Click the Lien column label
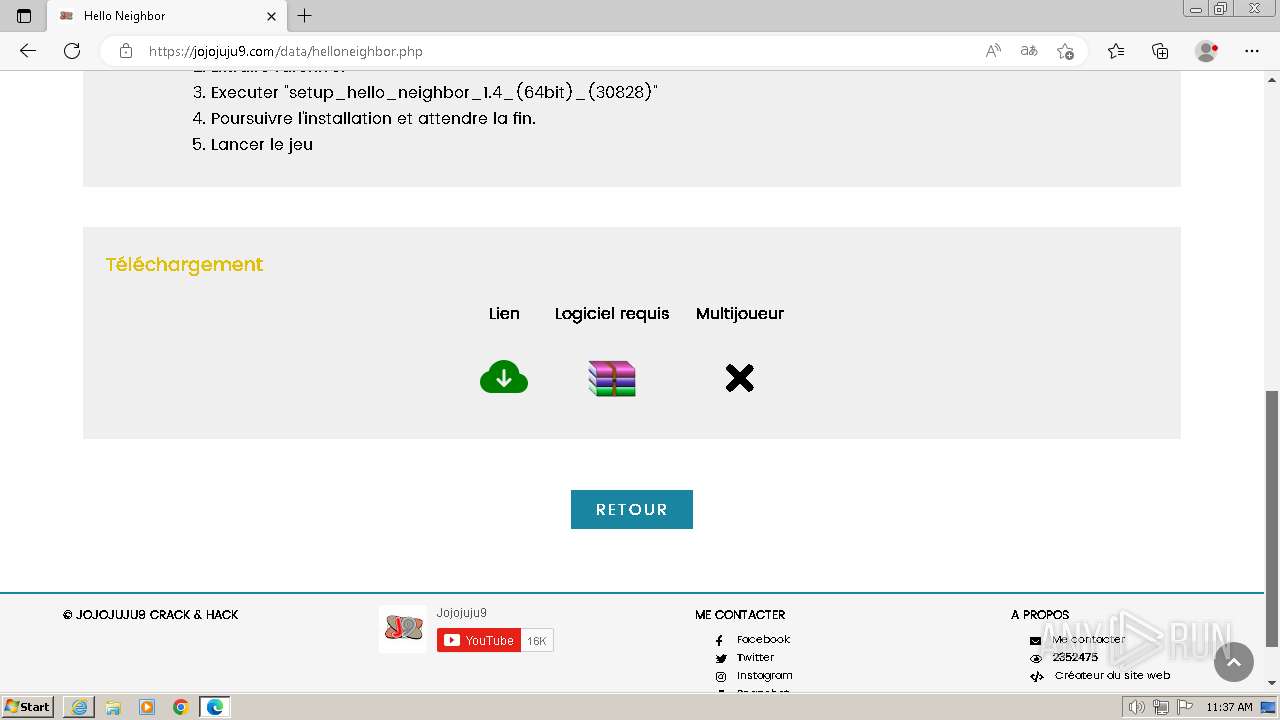 coord(504,313)
